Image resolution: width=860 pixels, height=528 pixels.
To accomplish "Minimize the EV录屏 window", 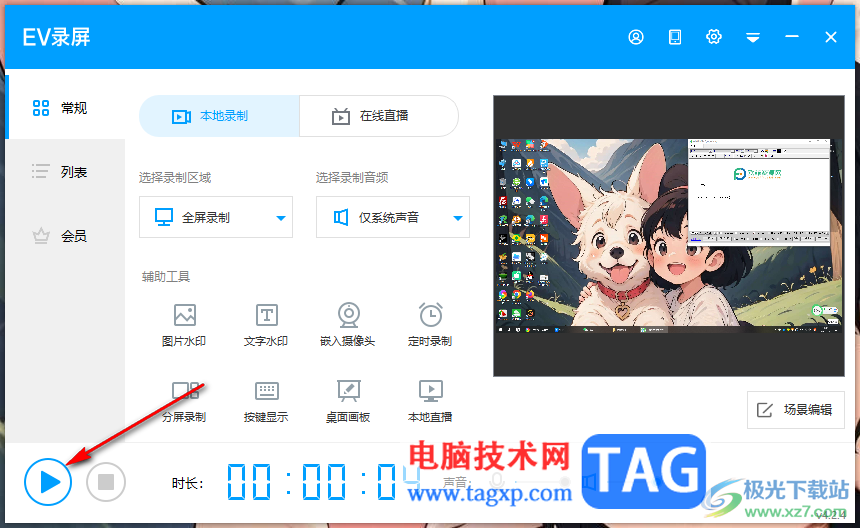I will pos(791,37).
